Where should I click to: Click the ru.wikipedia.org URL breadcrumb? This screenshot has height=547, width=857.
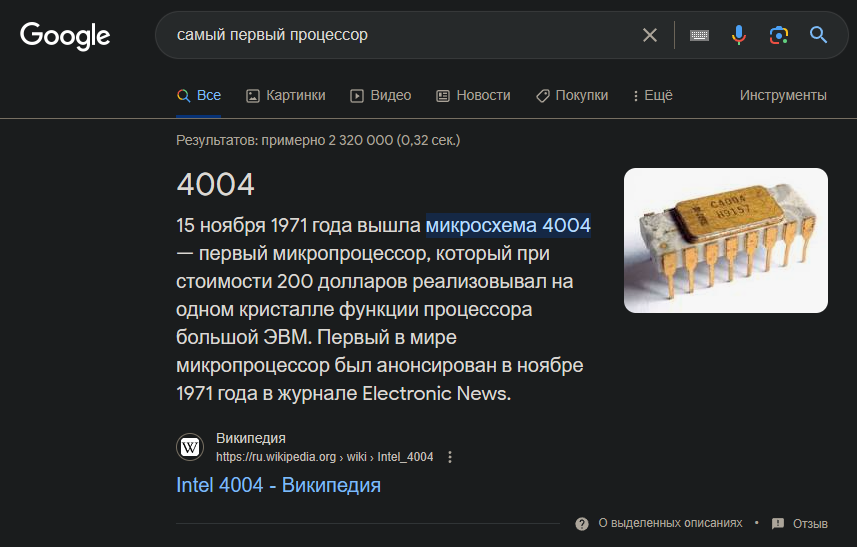point(325,457)
